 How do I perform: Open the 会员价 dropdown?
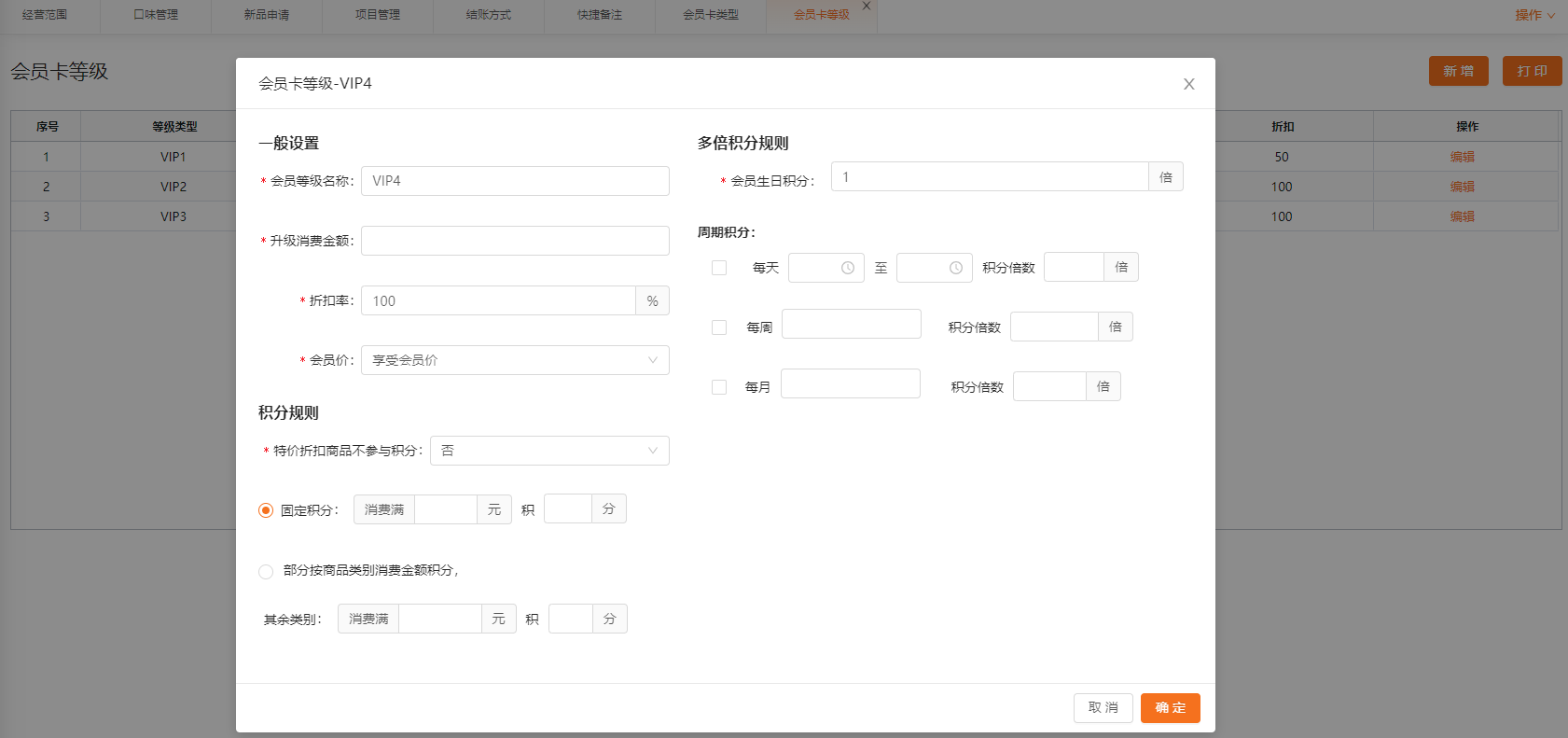[x=515, y=360]
